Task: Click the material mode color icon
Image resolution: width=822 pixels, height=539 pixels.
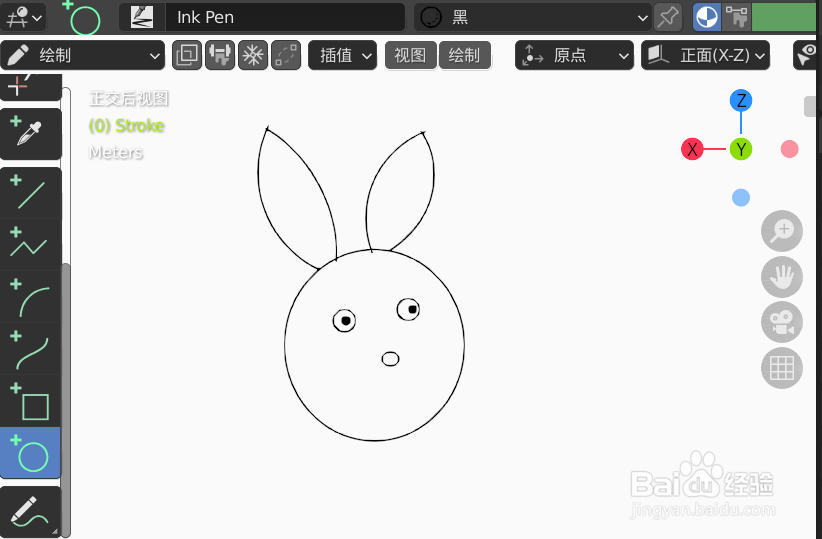Action: coord(707,17)
